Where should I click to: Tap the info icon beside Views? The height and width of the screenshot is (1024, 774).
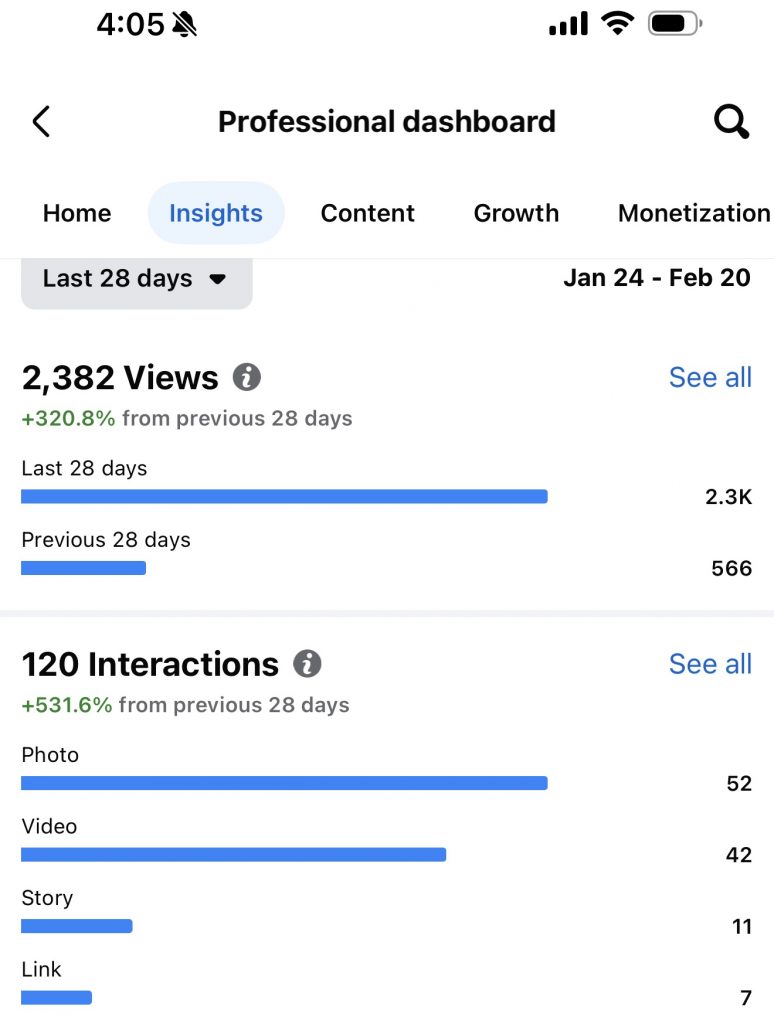247,377
